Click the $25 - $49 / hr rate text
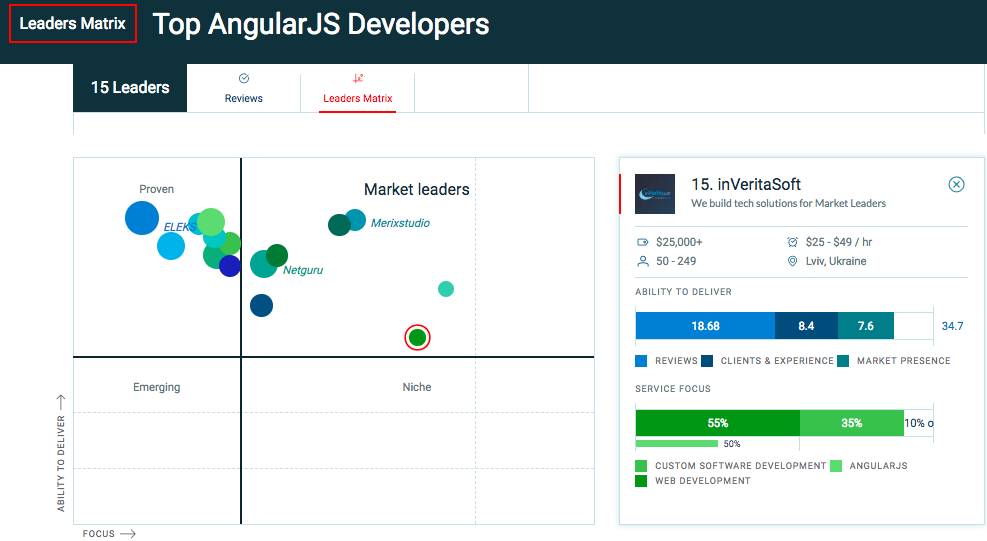This screenshot has height=541, width=987. pyautogui.click(x=839, y=242)
